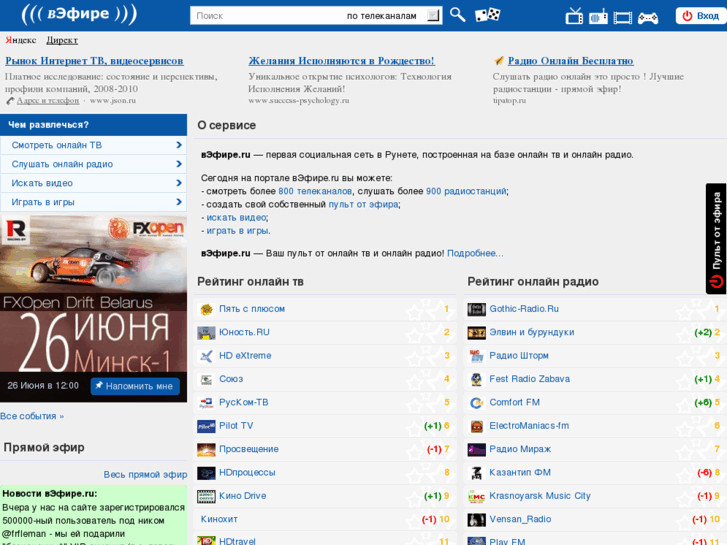The width and height of the screenshot is (727, 545).
Task: Expand chevron next to Смотреть онлайн ТВ
Action: click(179, 145)
